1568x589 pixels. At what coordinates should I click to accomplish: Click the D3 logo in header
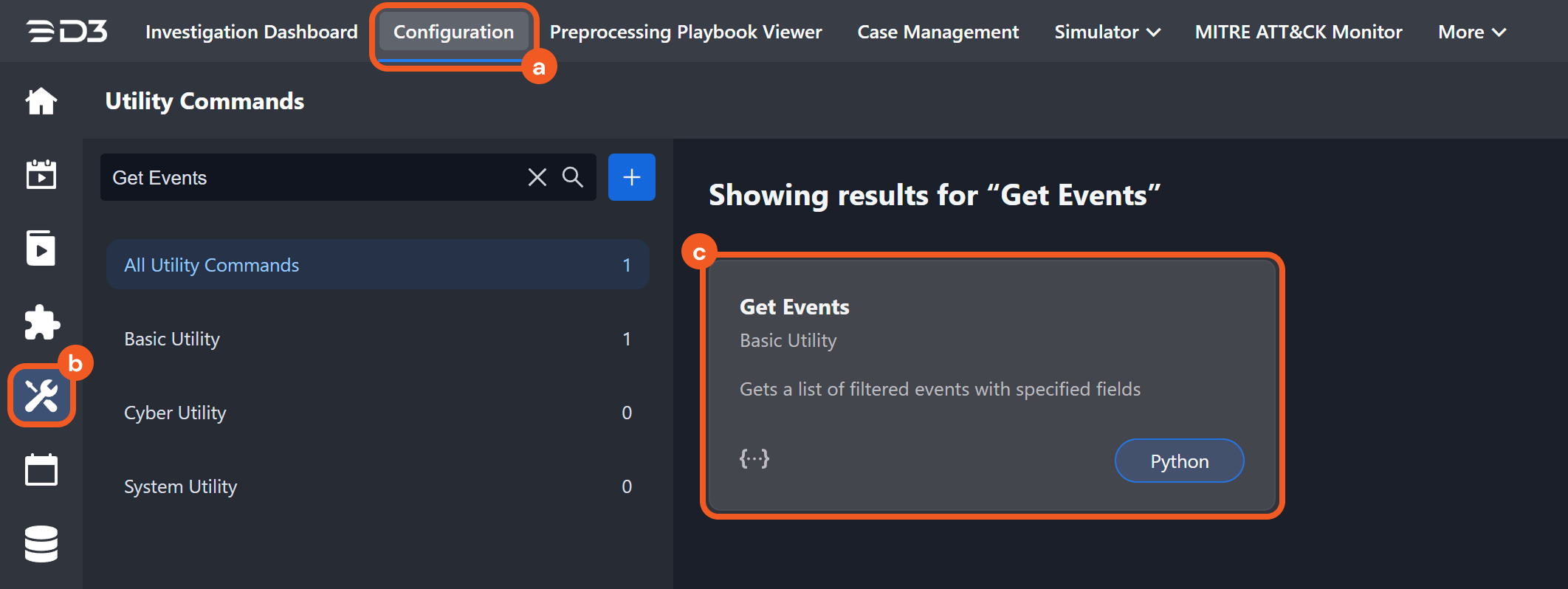67,32
